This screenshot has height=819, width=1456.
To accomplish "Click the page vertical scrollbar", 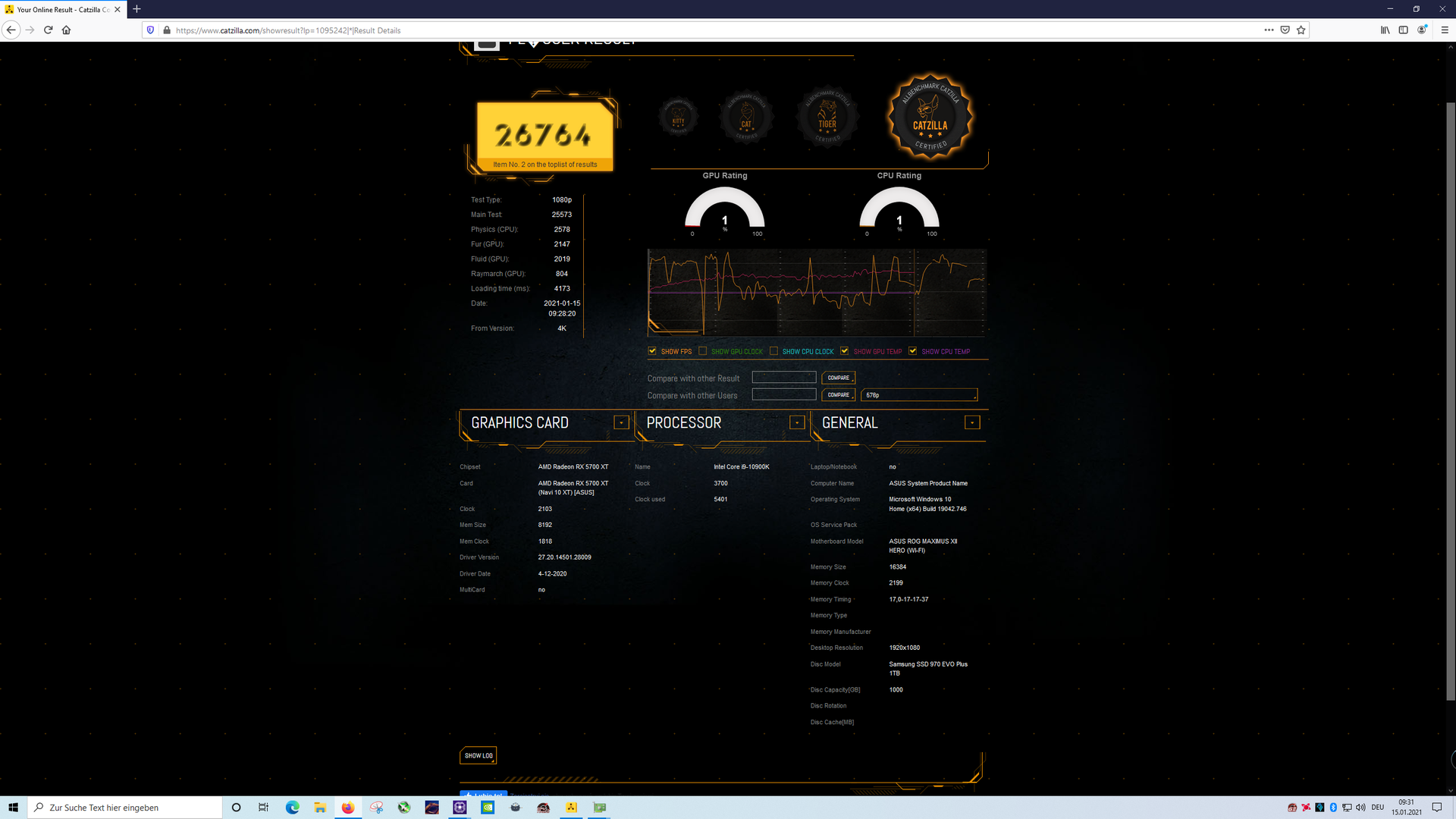I will [1451, 402].
